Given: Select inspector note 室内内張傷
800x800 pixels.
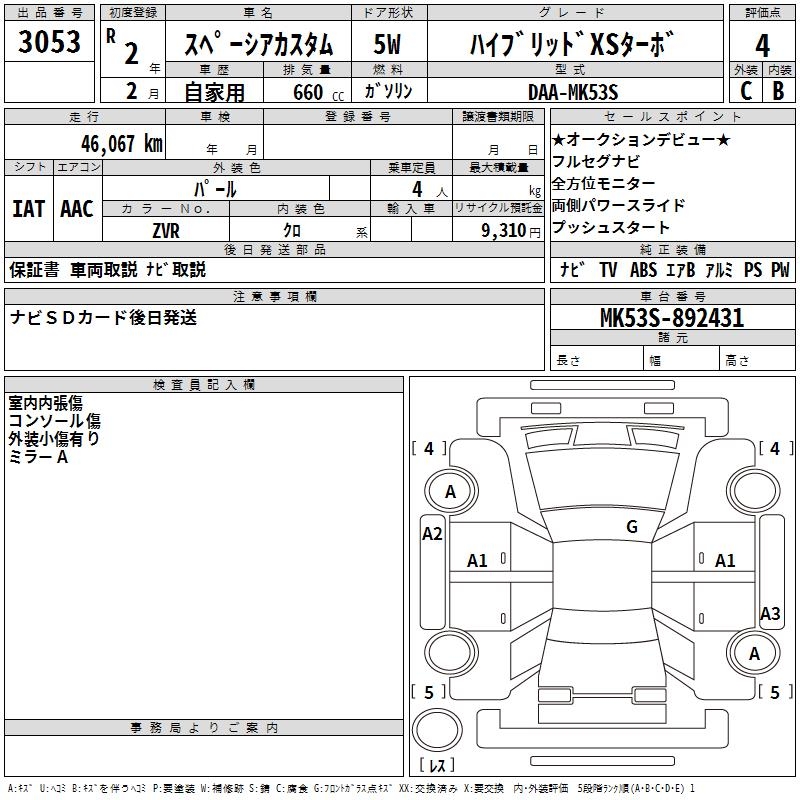Looking at the screenshot, I should [45, 403].
